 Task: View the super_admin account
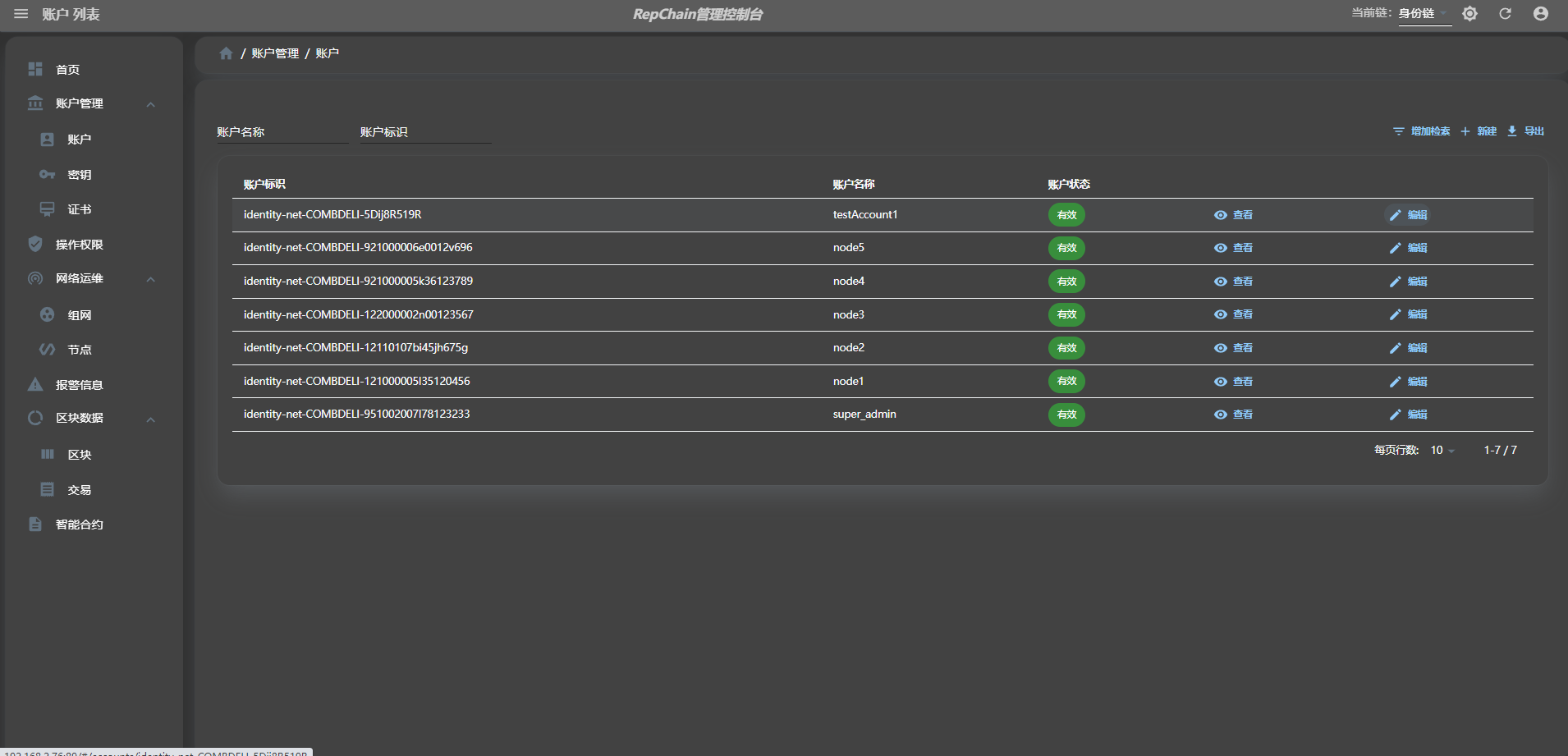1233,415
